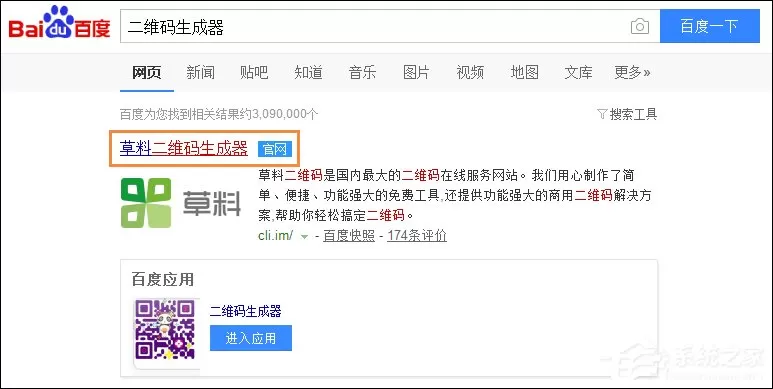Click the 官网 badge
This screenshot has width=773, height=389.
[x=275, y=149]
